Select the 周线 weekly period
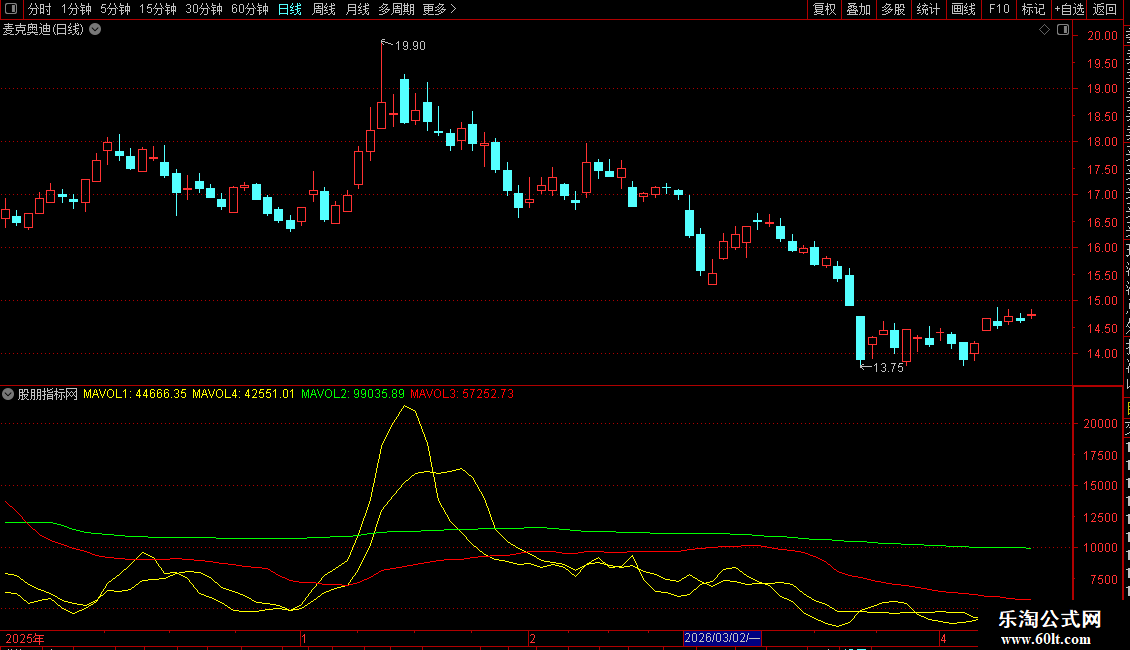This screenshot has width=1130, height=650. pyautogui.click(x=324, y=9)
